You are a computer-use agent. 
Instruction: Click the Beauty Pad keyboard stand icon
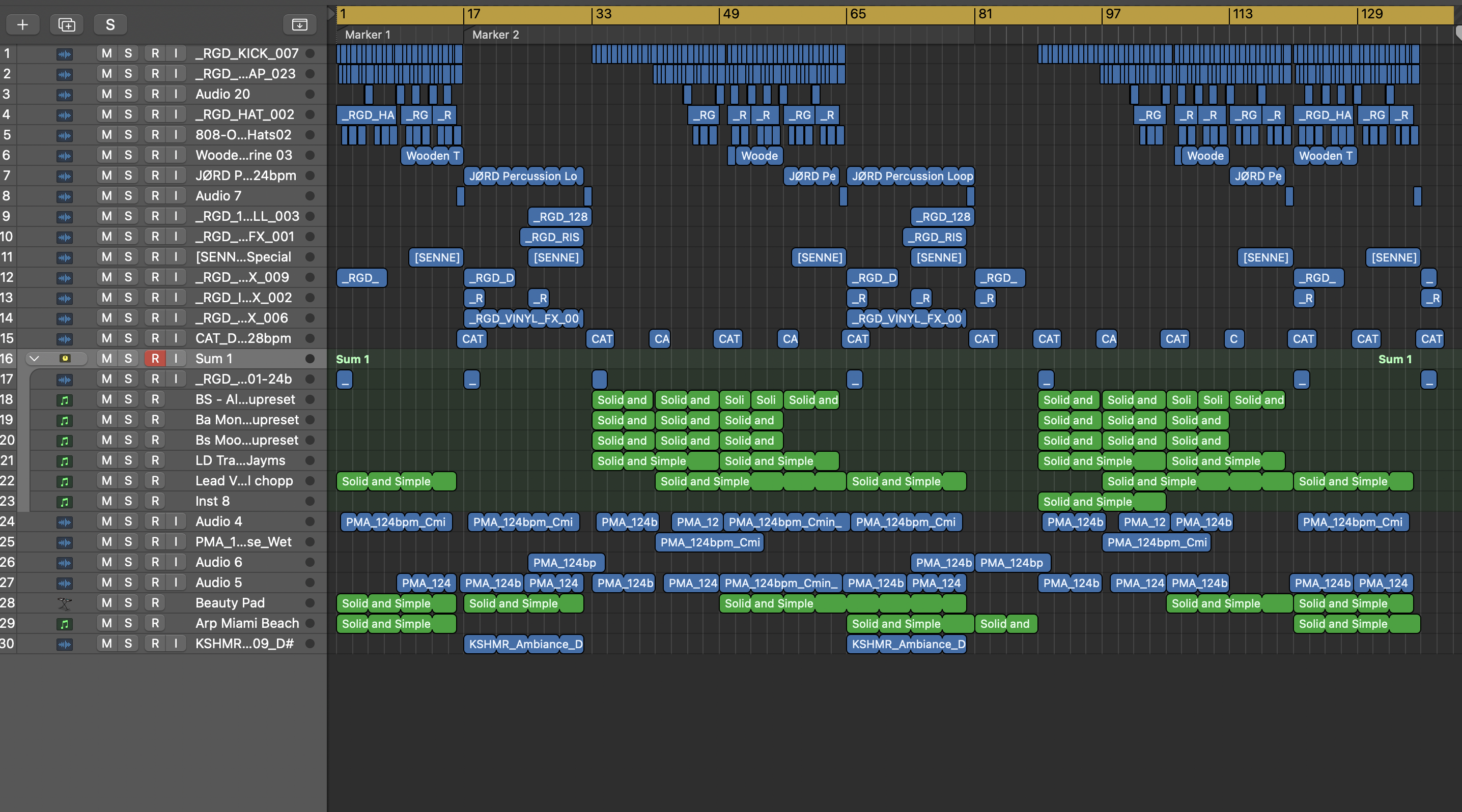point(65,603)
